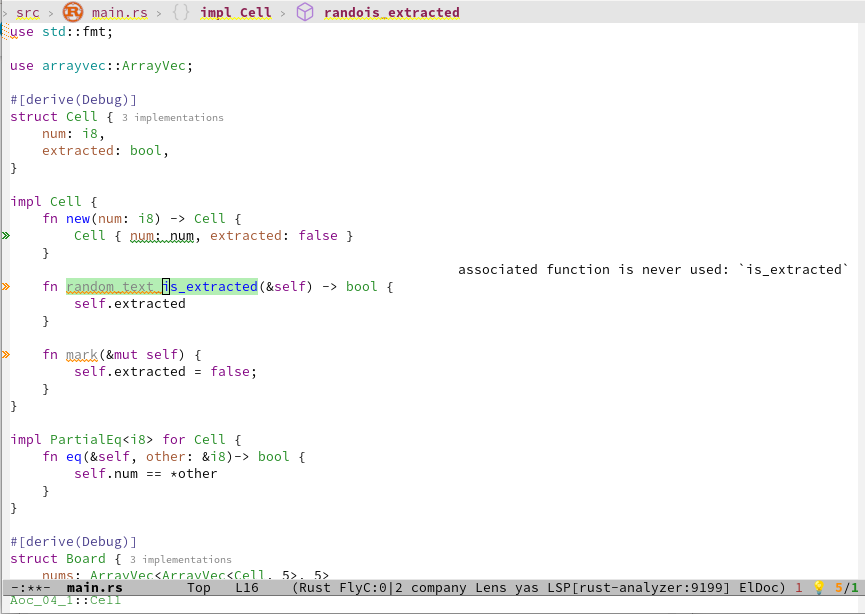Click the underlined 'mark' function name

82,354
